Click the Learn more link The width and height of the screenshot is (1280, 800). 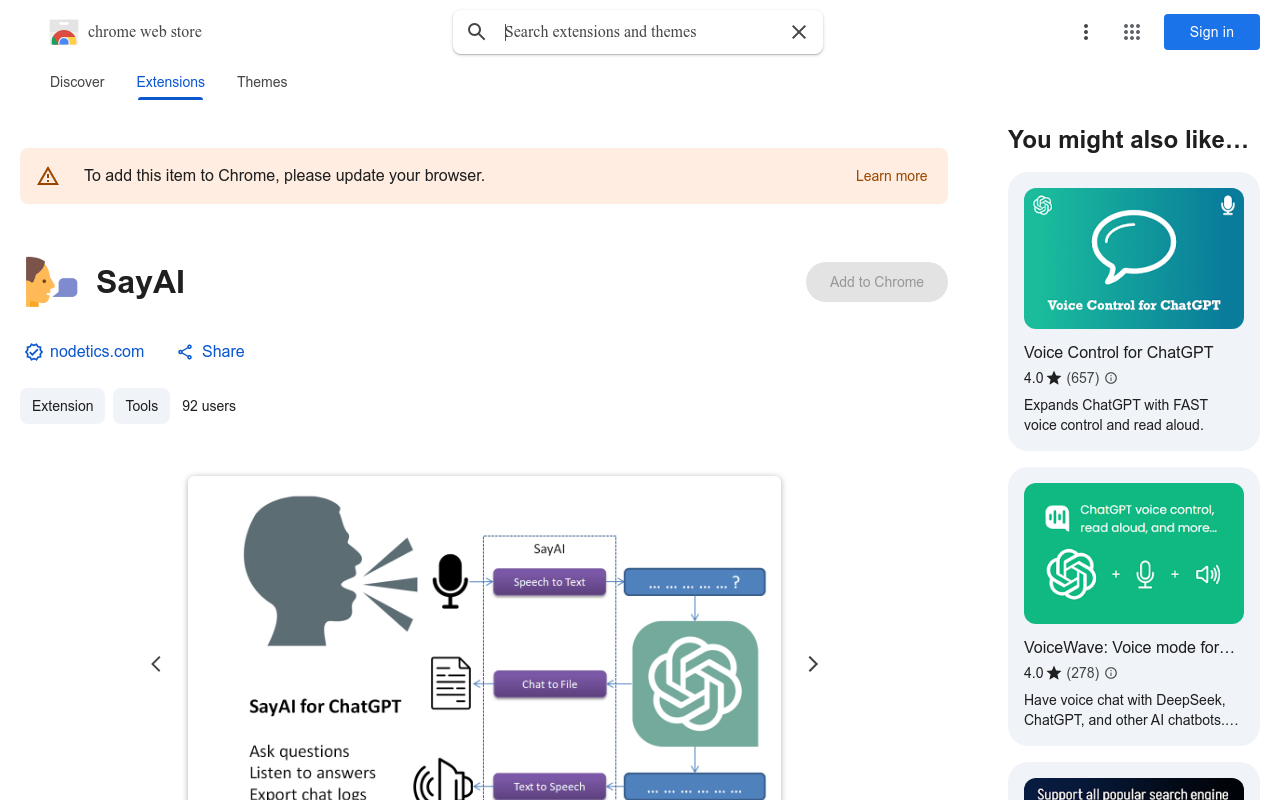coord(891,176)
